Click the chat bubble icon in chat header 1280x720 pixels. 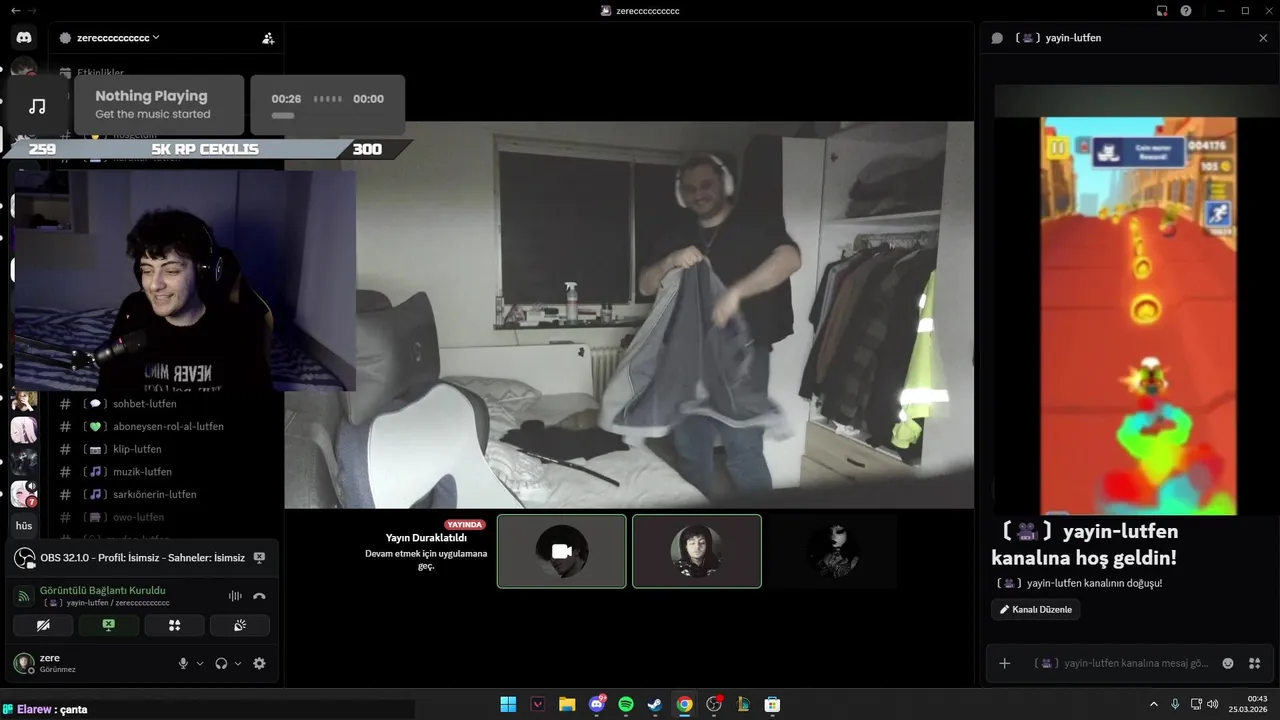tap(997, 38)
